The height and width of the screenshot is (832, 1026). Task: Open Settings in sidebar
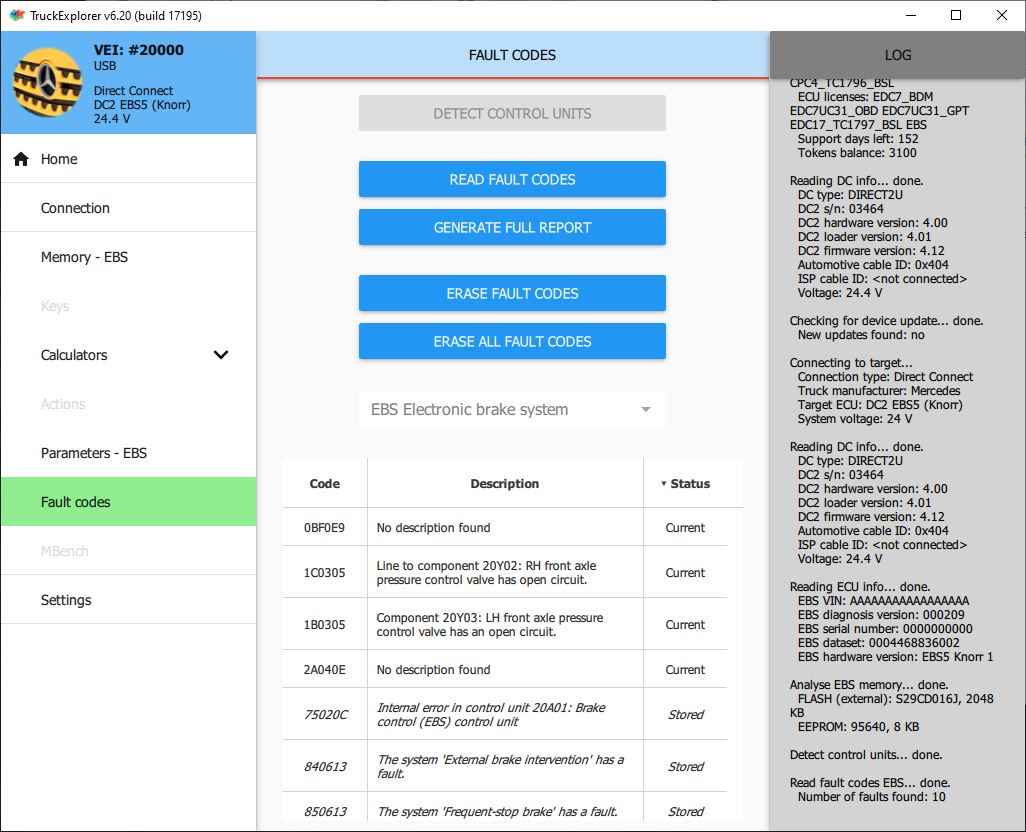(128, 600)
